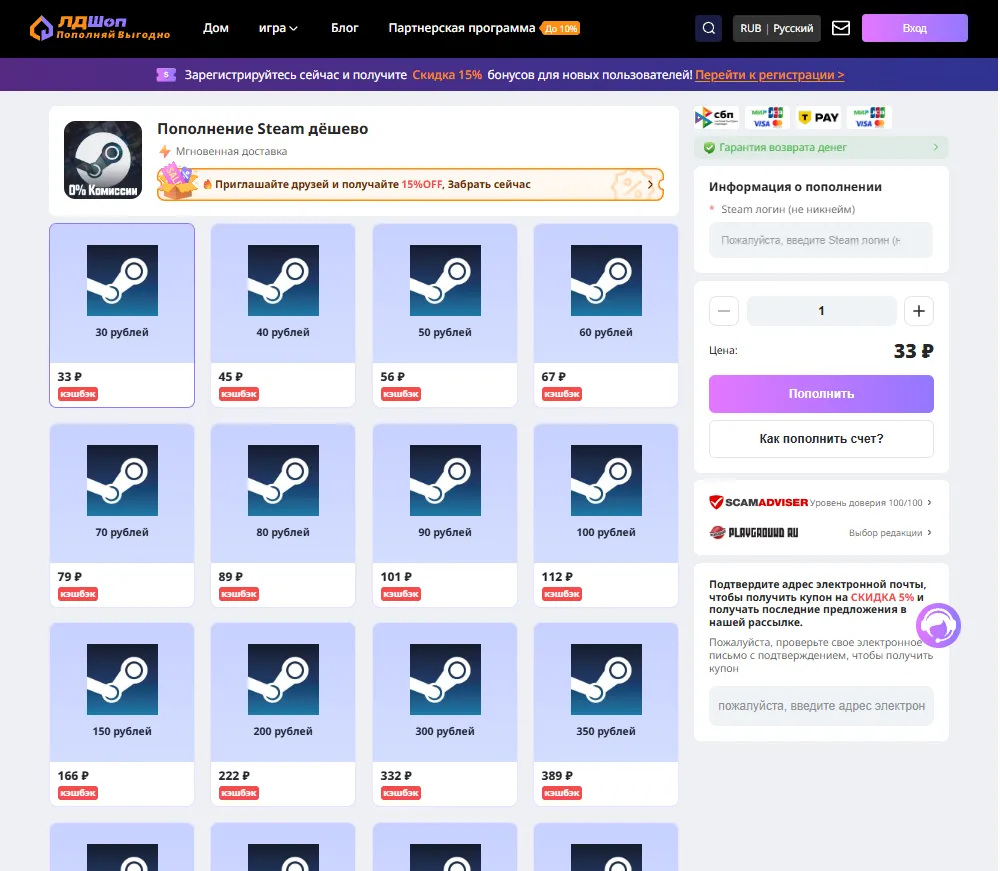Click the T PAY payment icon
The width and height of the screenshot is (1000, 871).
tap(819, 117)
